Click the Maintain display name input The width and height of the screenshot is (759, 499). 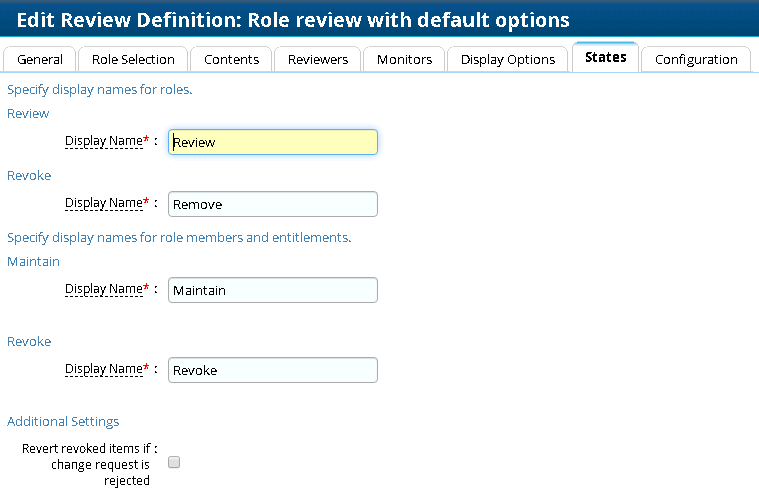tap(273, 290)
